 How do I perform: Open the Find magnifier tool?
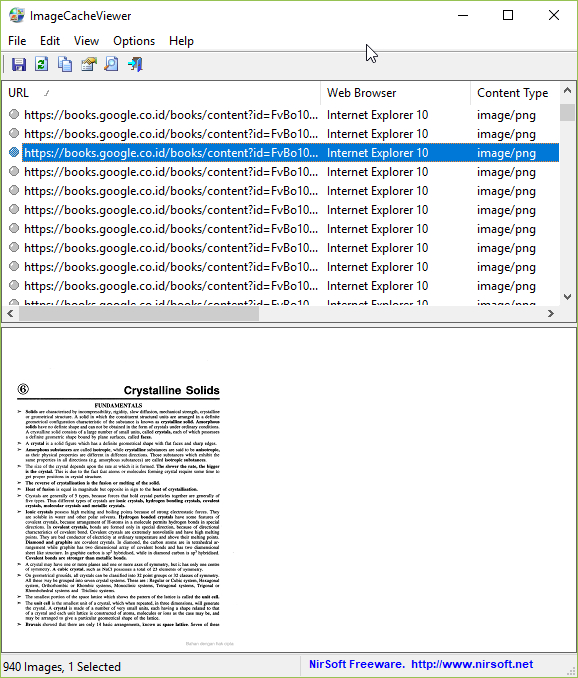point(112,64)
